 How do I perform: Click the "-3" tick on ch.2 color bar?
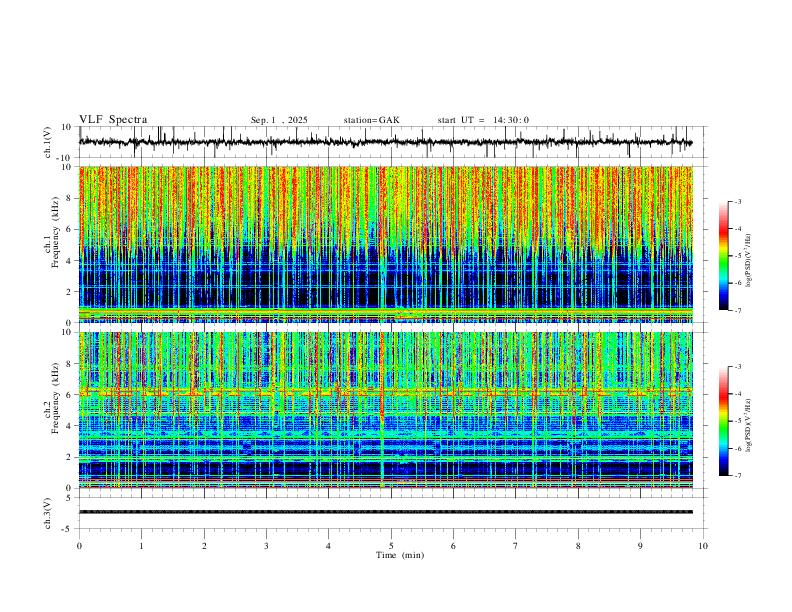pos(738,367)
